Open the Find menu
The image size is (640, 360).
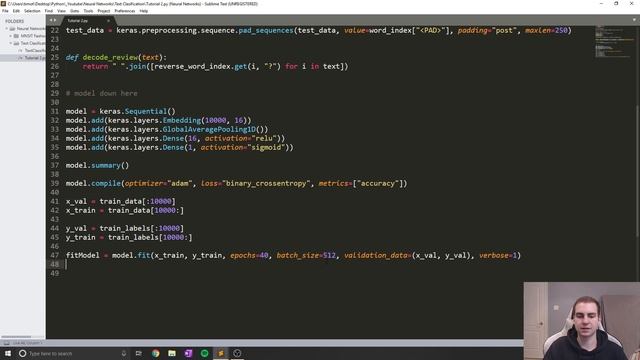(x=49, y=11)
